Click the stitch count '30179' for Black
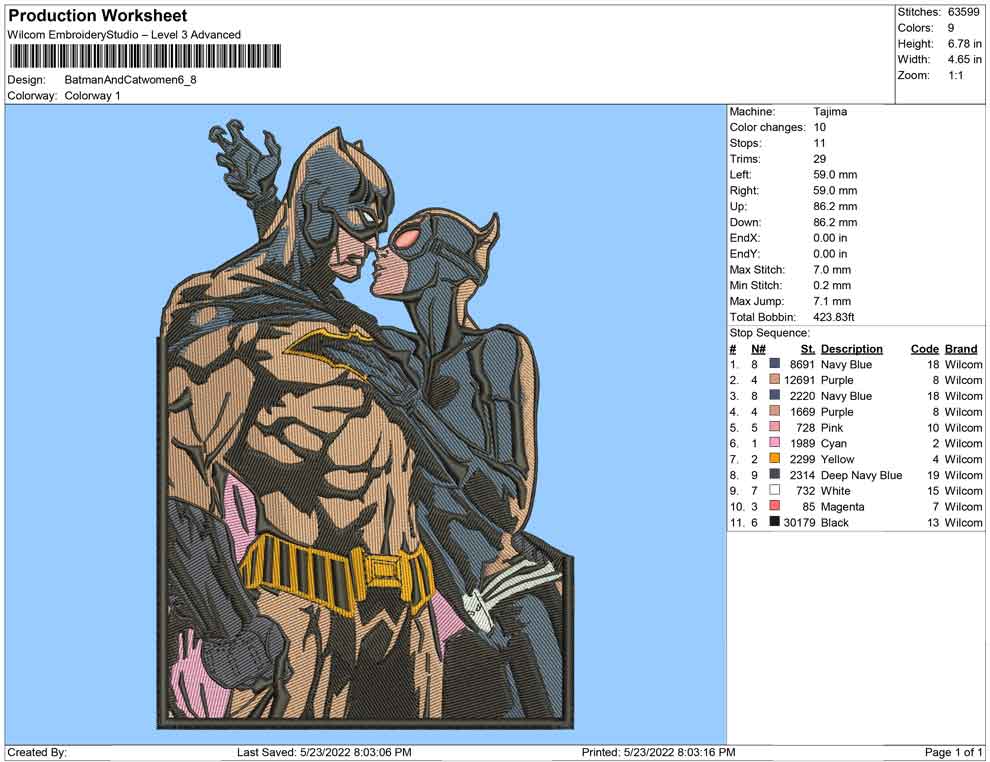 pyautogui.click(x=799, y=522)
